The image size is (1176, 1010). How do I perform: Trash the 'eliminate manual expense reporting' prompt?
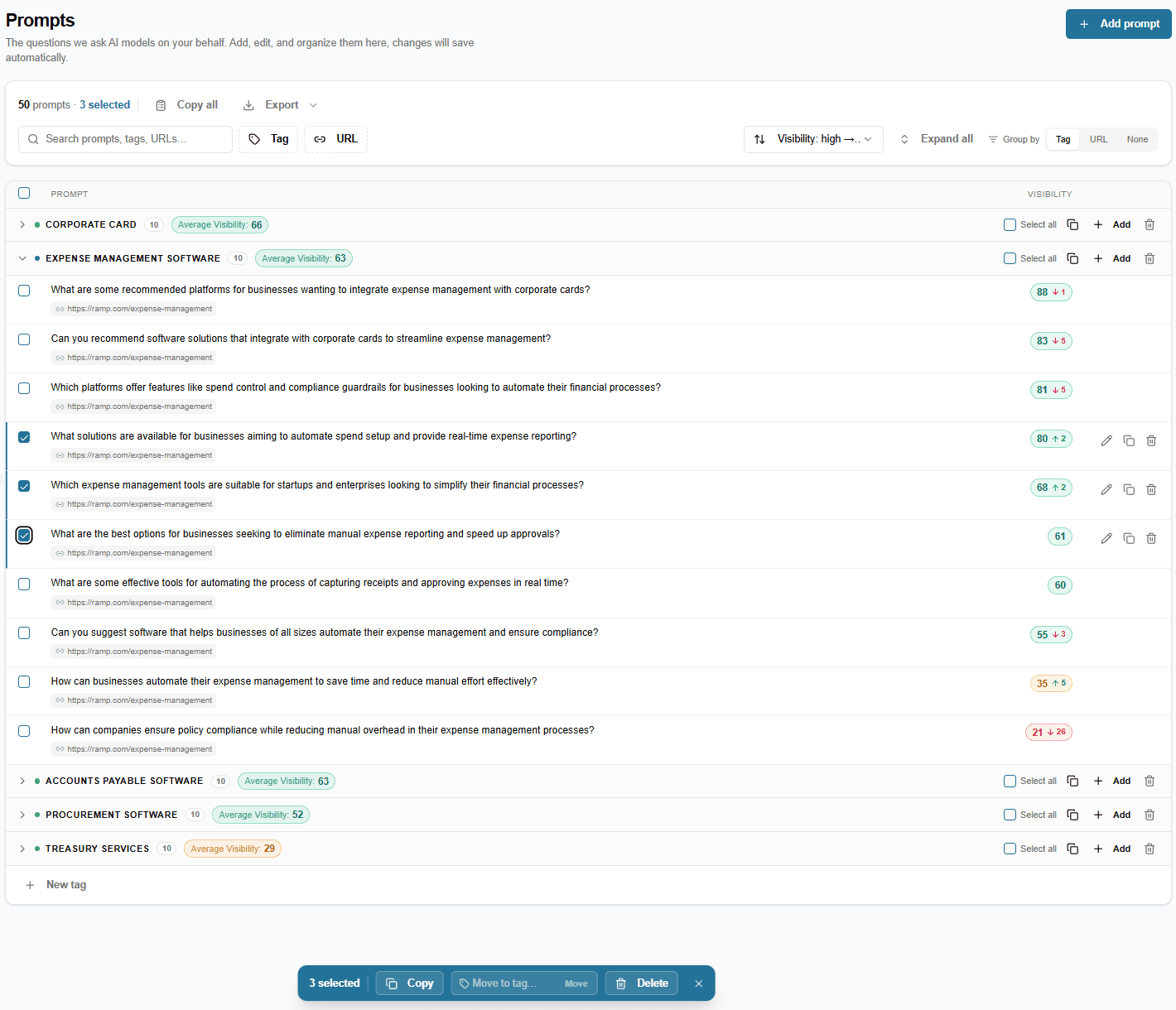tap(1151, 538)
